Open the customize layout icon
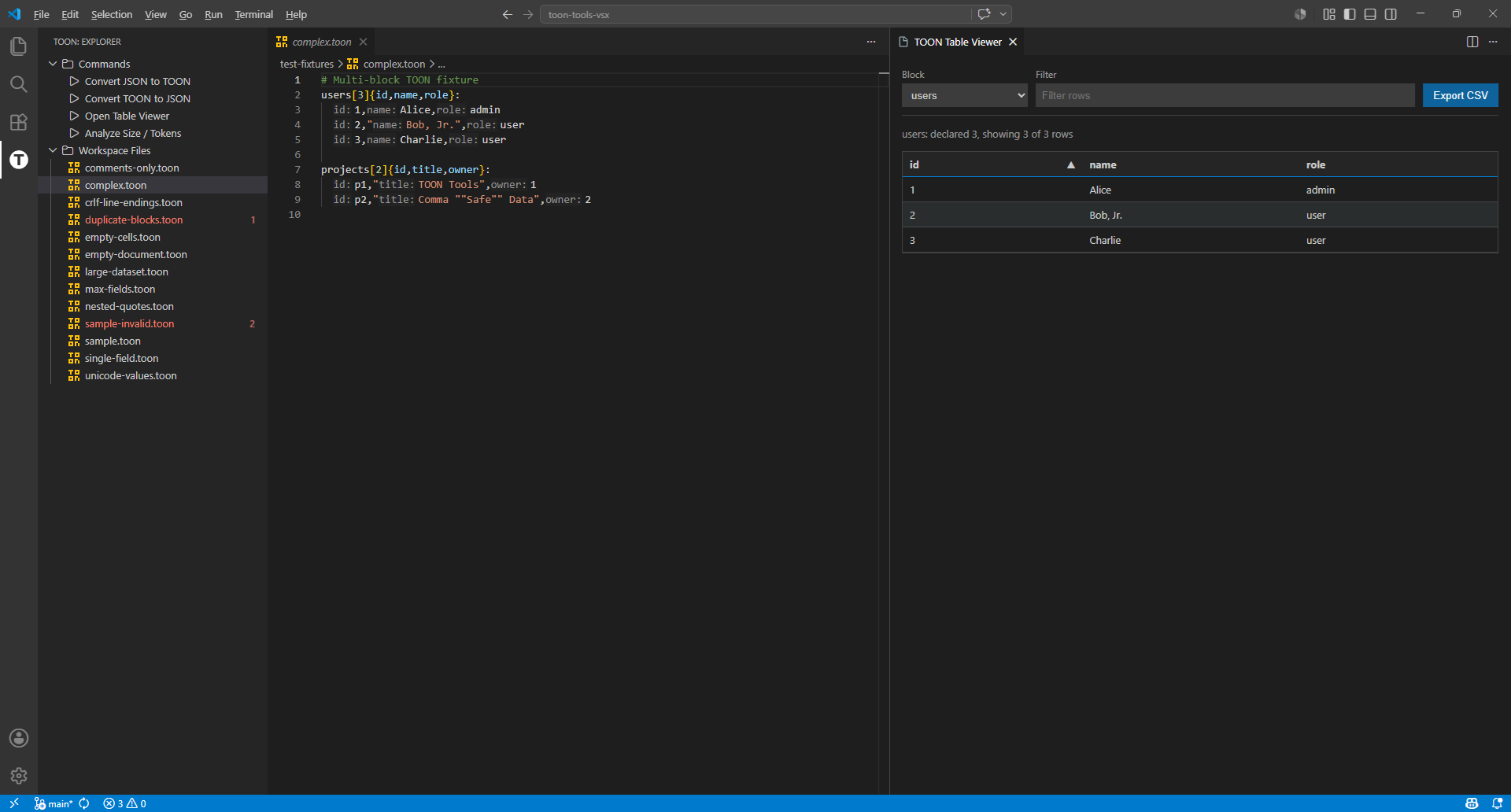 coord(1329,14)
